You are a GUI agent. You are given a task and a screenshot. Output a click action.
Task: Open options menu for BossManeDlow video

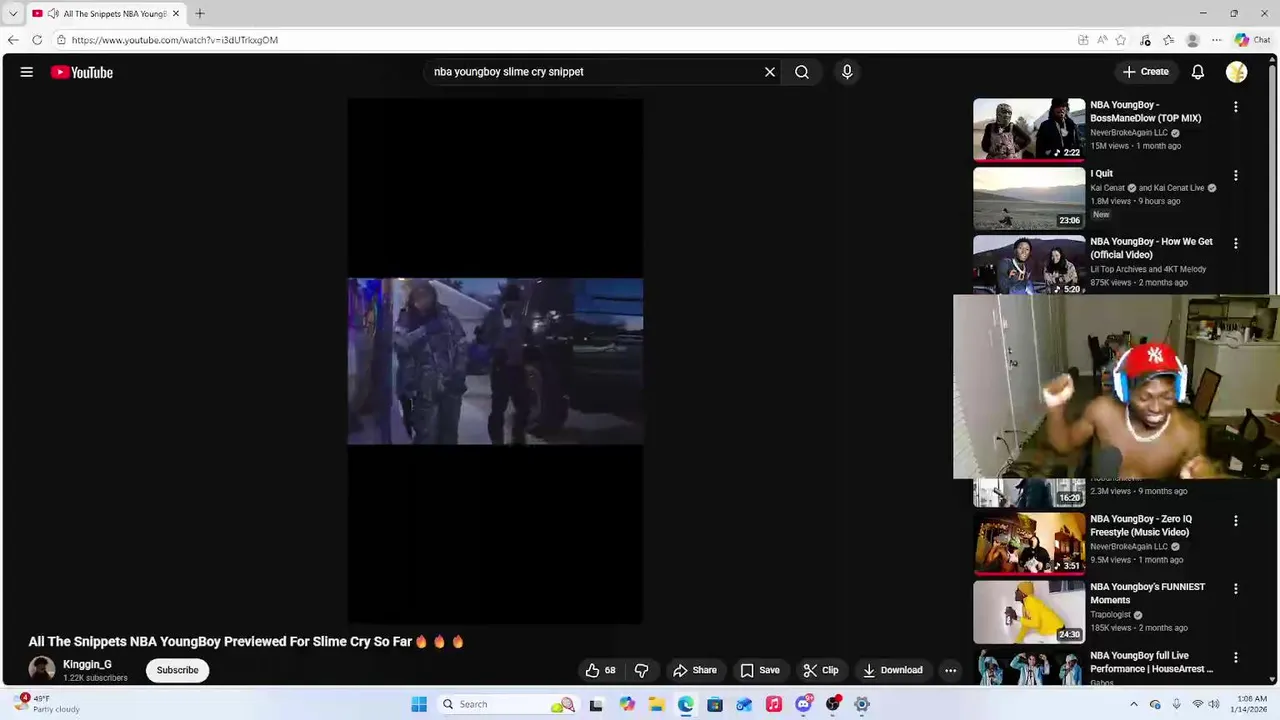point(1236,107)
